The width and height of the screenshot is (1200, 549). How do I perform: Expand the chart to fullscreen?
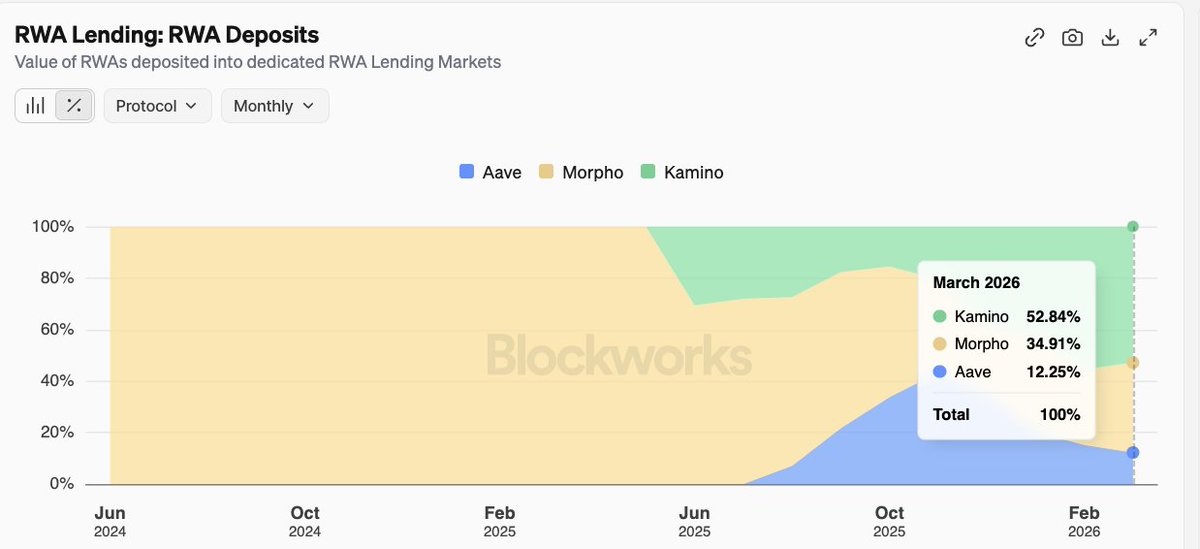1148,38
